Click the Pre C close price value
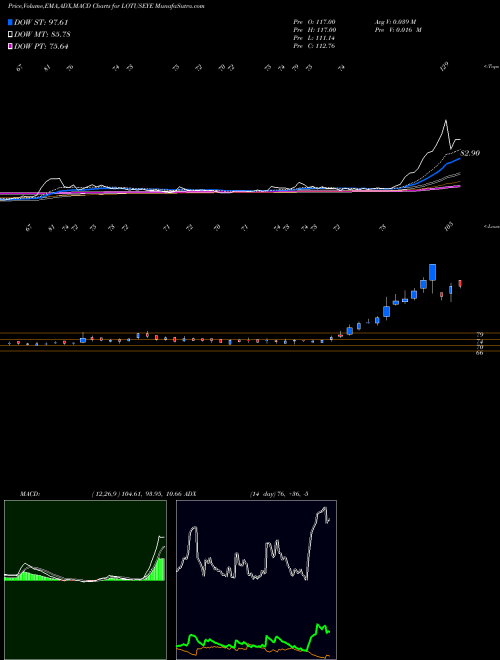The image size is (500, 660). click(314, 46)
